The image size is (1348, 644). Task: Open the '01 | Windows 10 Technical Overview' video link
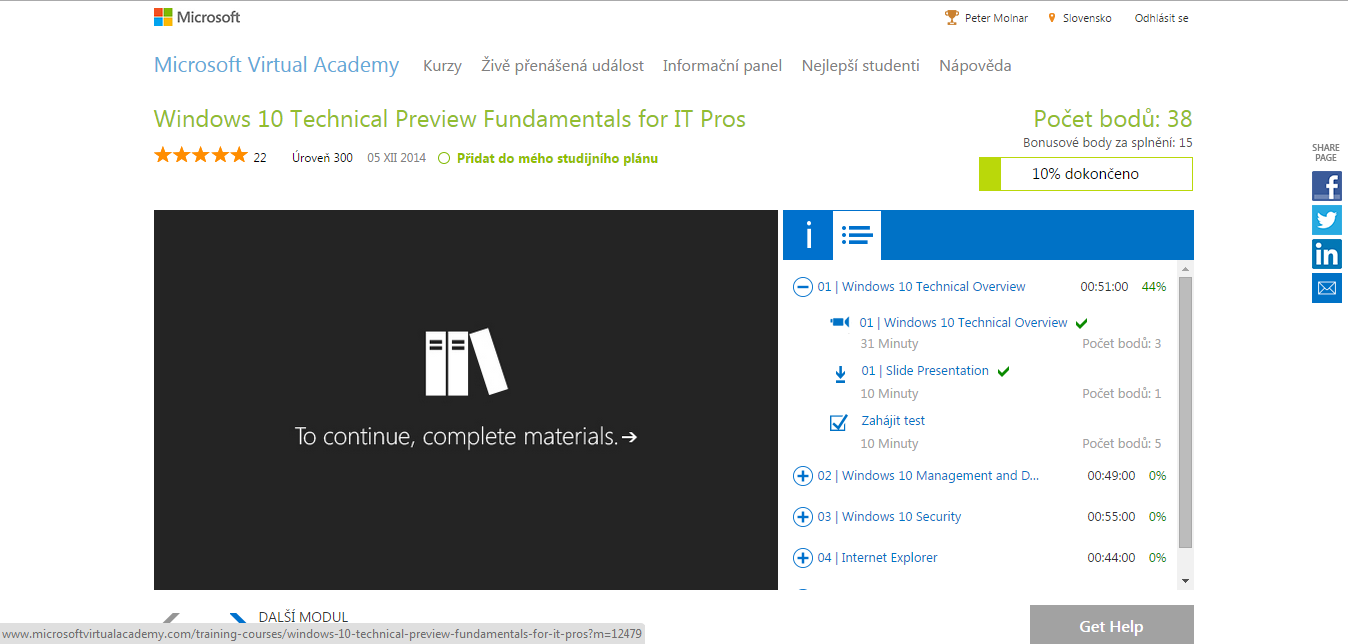[x=964, y=322]
